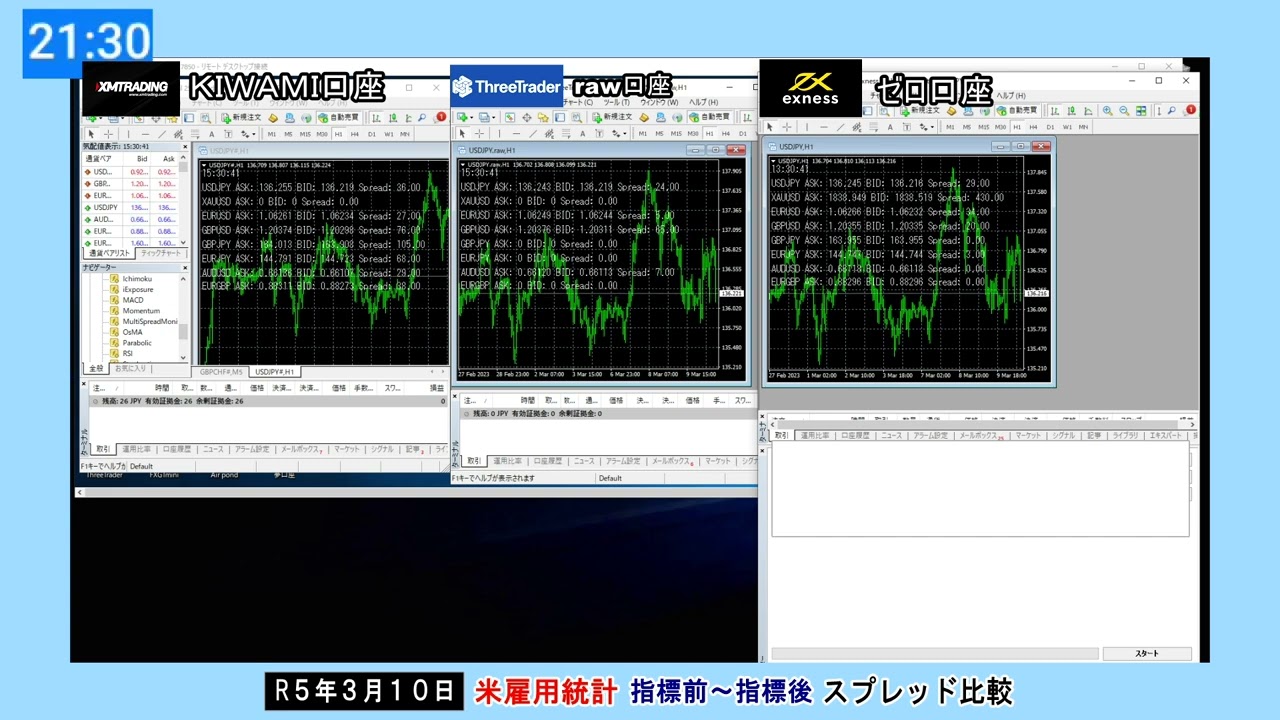Click the horizontal line tool in XM window

146,134
